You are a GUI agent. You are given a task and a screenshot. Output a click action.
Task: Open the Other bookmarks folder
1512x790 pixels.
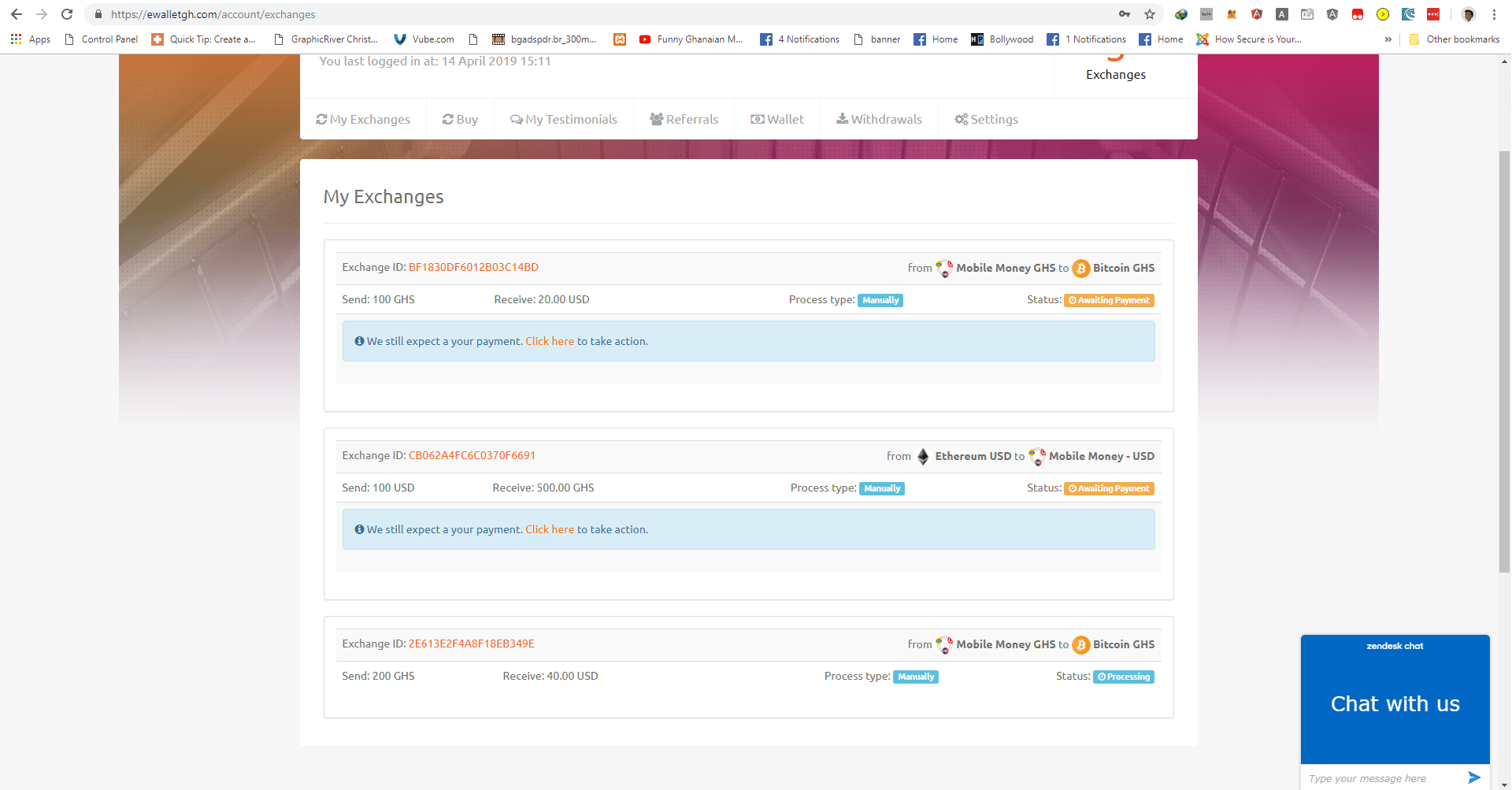[x=1455, y=39]
